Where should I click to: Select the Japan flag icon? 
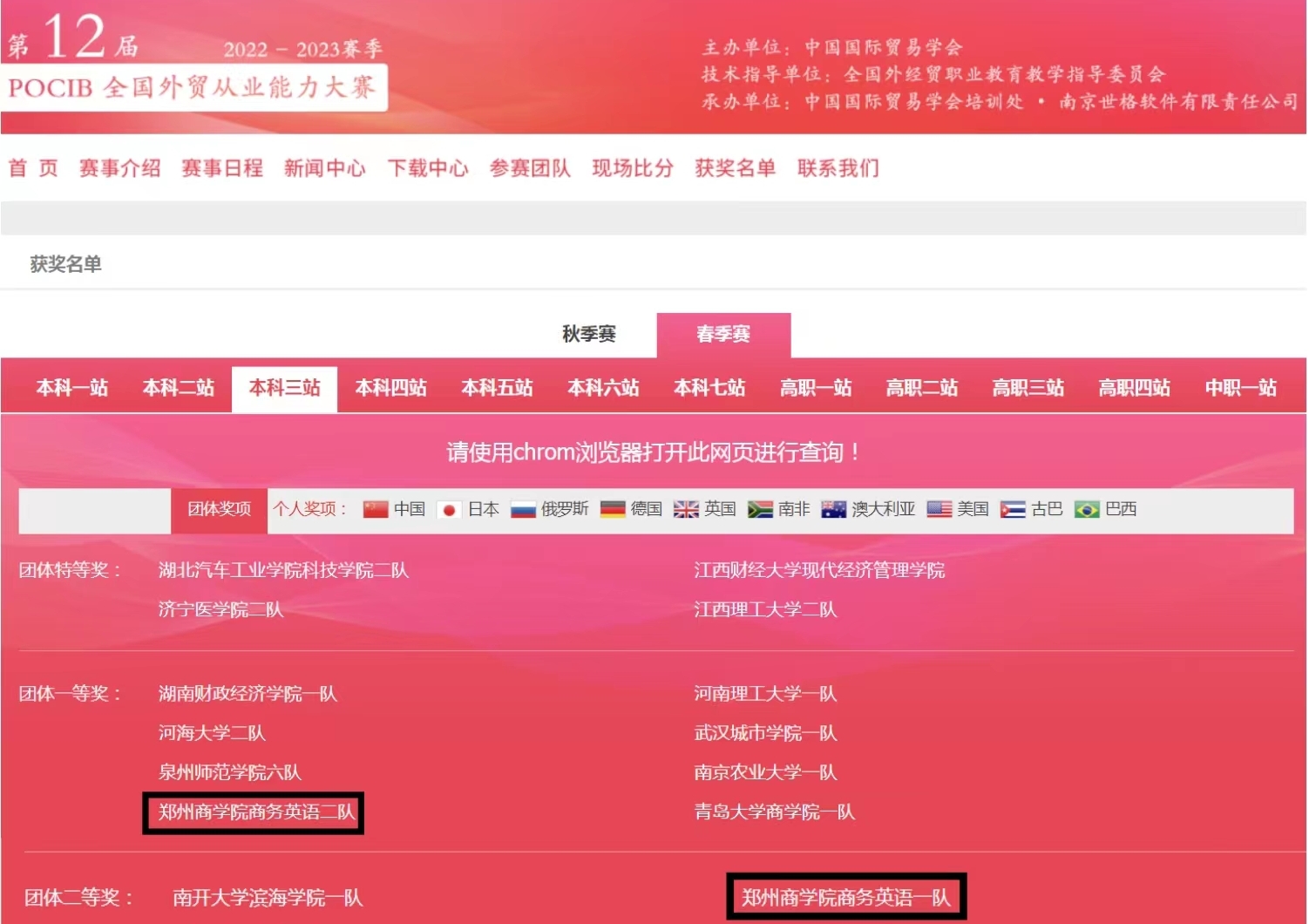[x=449, y=510]
